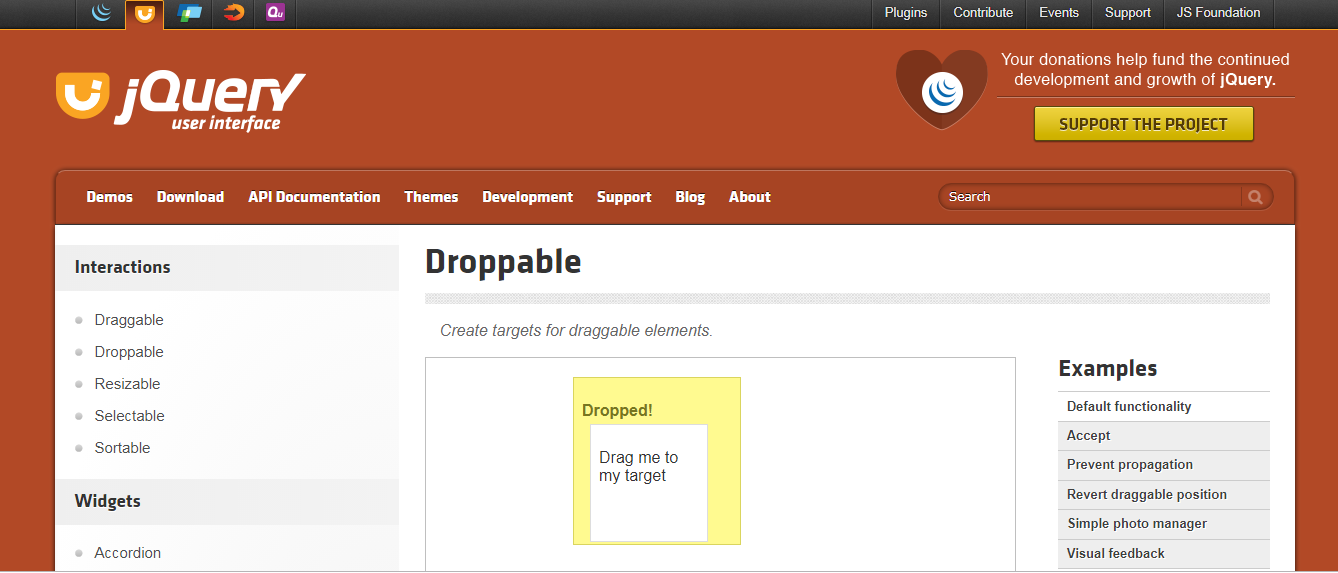
Task: Open the Themes navigation item
Action: pyautogui.click(x=431, y=197)
